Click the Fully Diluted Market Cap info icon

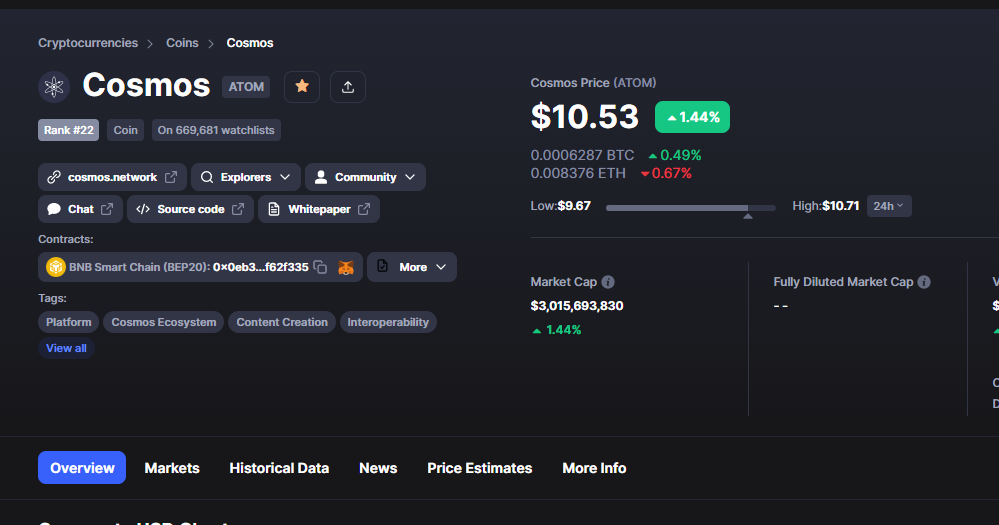[924, 282]
